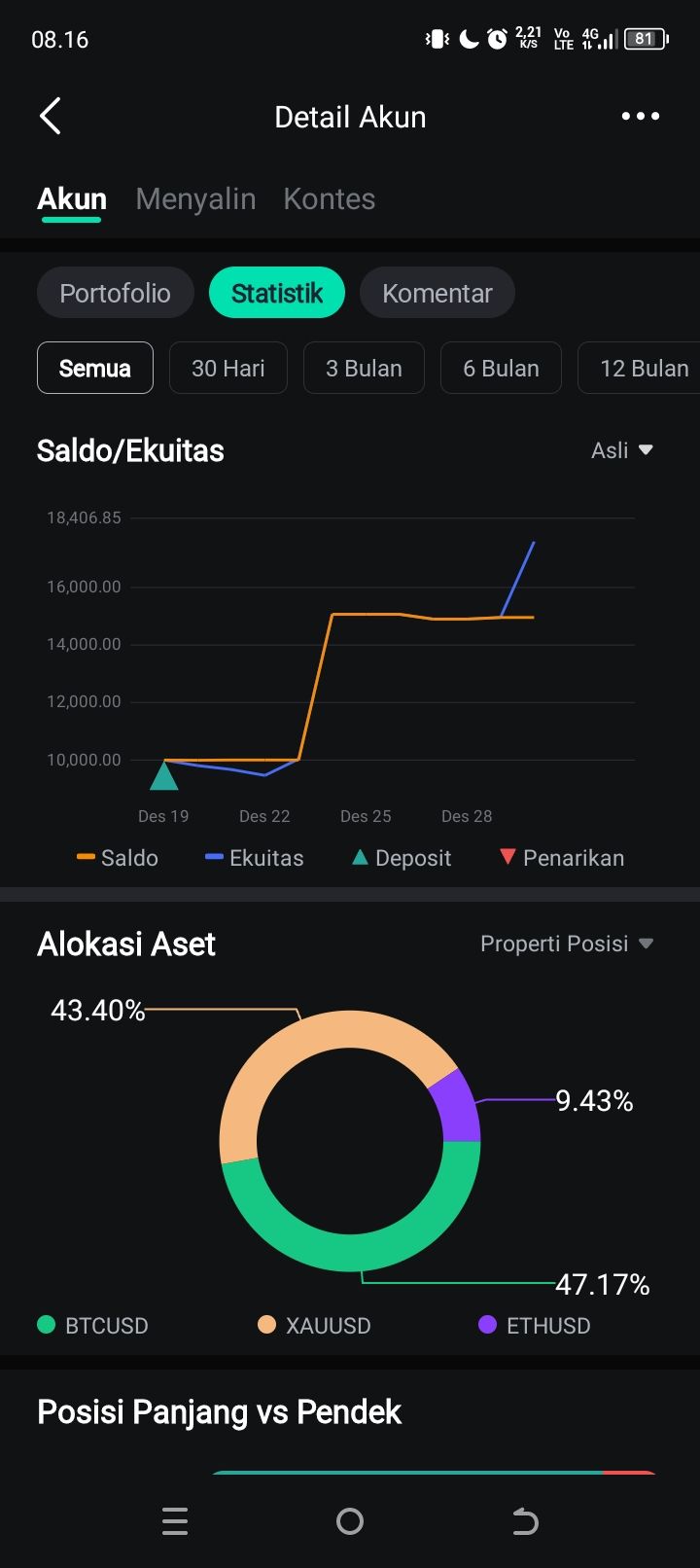Select the Portofolio button
The image size is (700, 1568).
tap(115, 293)
